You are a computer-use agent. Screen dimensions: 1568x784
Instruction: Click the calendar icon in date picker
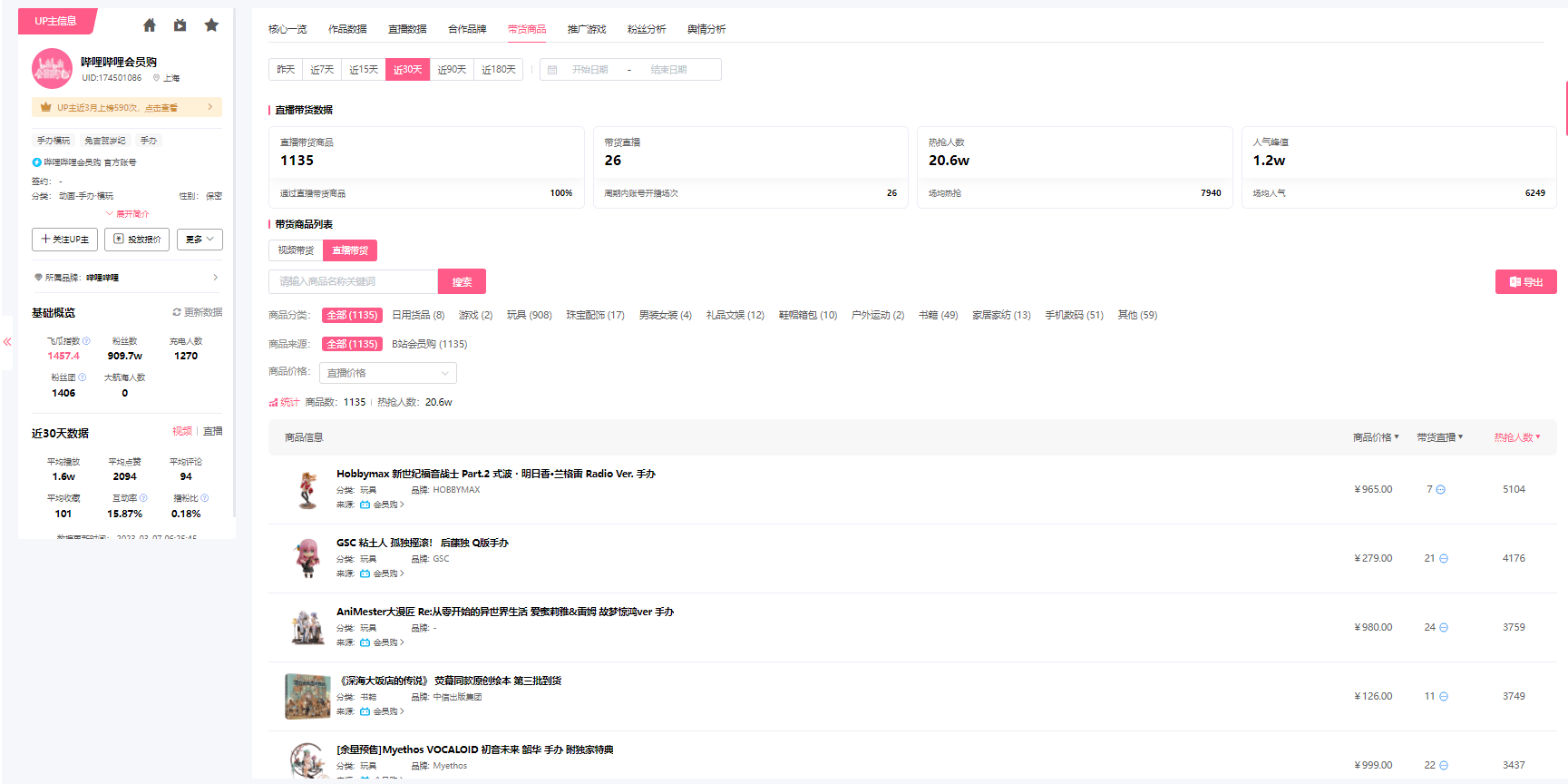(552, 70)
